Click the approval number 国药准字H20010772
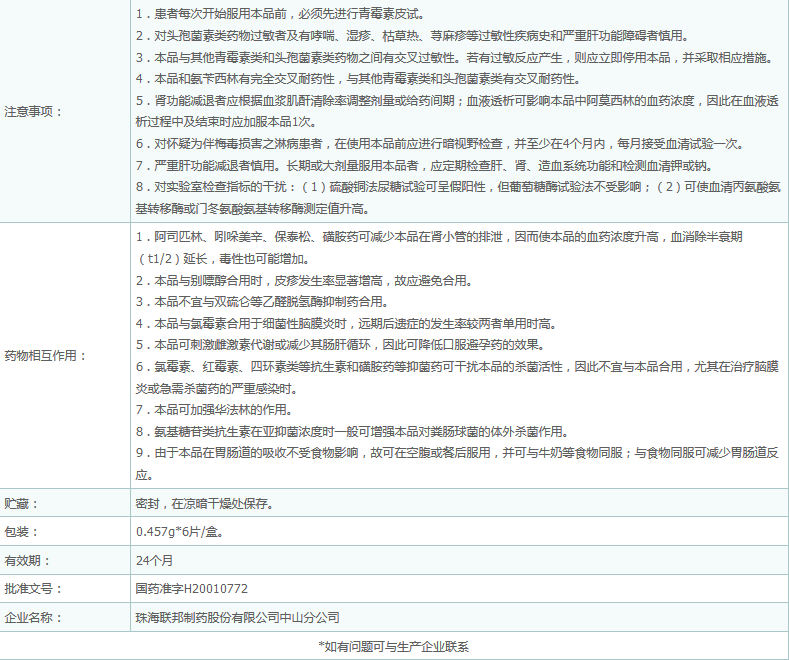The height and width of the screenshot is (660, 789). tap(192, 589)
